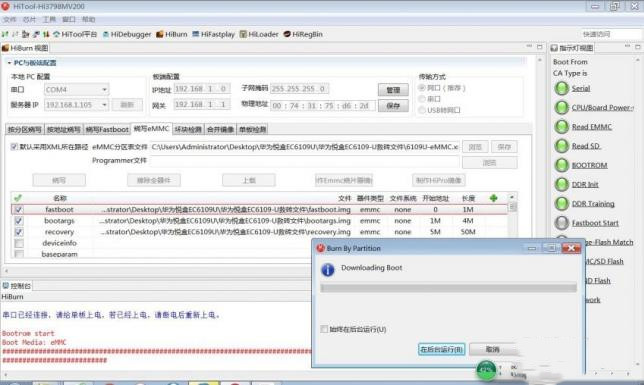Check the deviceinfo partition checkbox
This screenshot has width=644, height=385.
coord(18,243)
